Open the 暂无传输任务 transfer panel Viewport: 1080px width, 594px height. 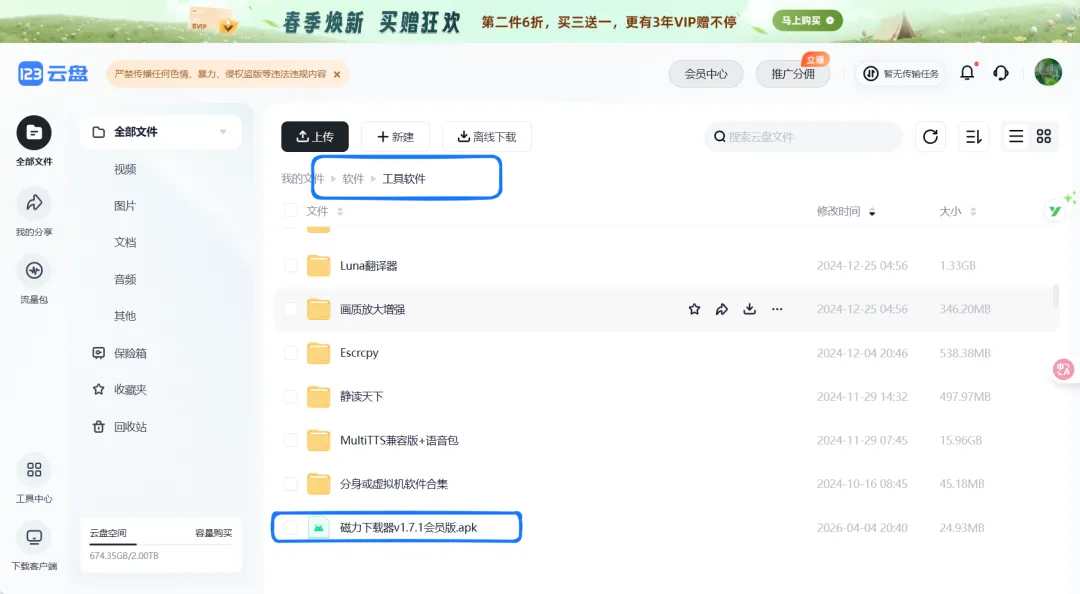click(x=901, y=74)
